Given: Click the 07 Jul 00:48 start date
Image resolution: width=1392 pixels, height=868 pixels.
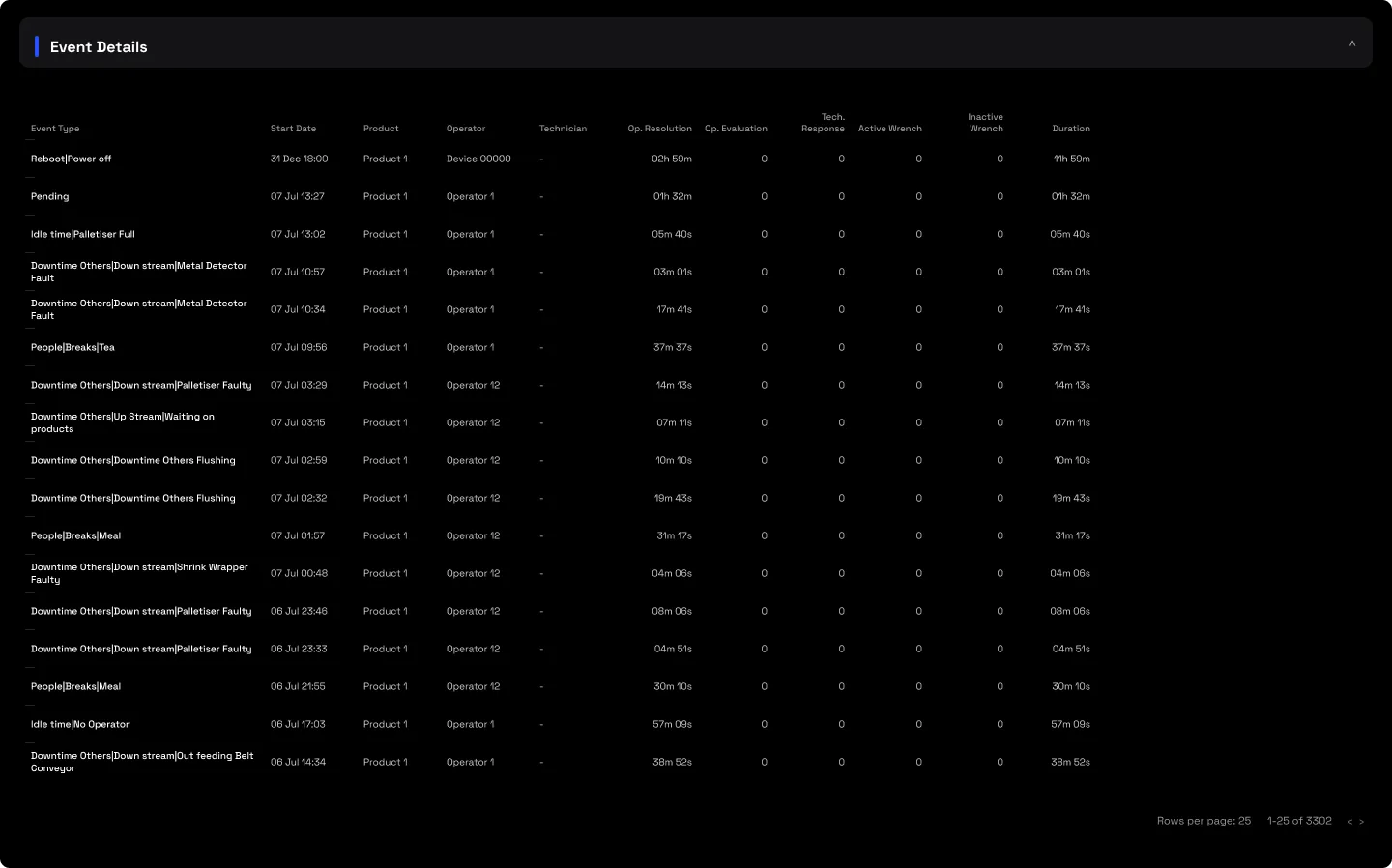Looking at the screenshot, I should click(x=300, y=573).
